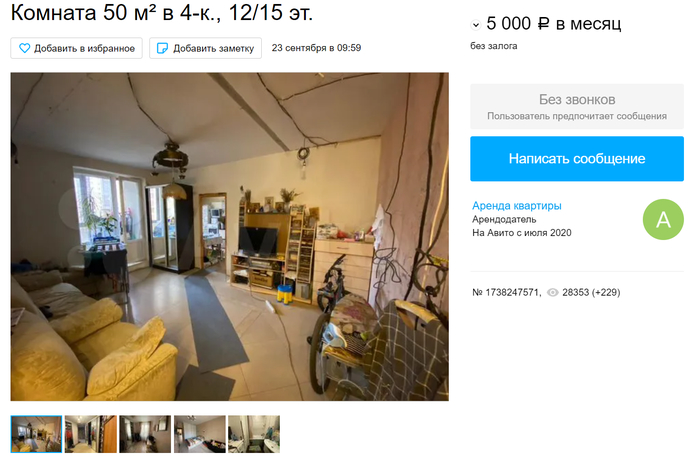Click listing number № 1738247571
Viewport: 700px width, 460px height.
tap(506, 293)
